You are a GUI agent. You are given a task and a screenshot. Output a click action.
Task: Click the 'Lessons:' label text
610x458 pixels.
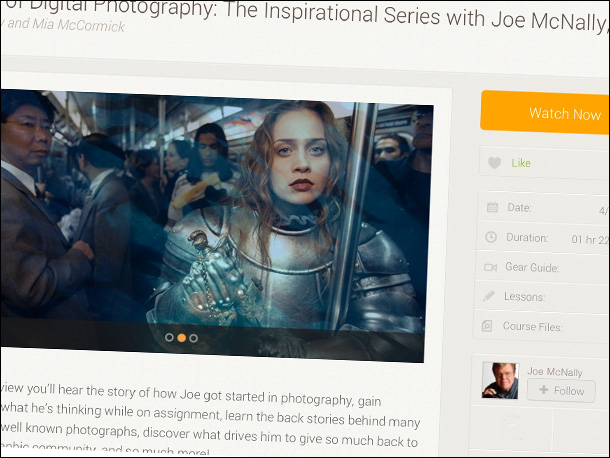524,297
